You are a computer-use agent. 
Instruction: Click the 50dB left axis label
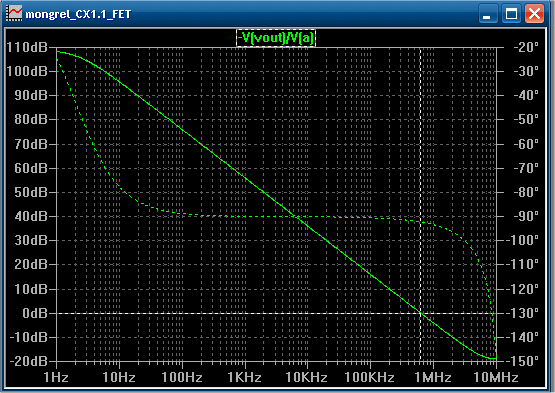(x=31, y=192)
